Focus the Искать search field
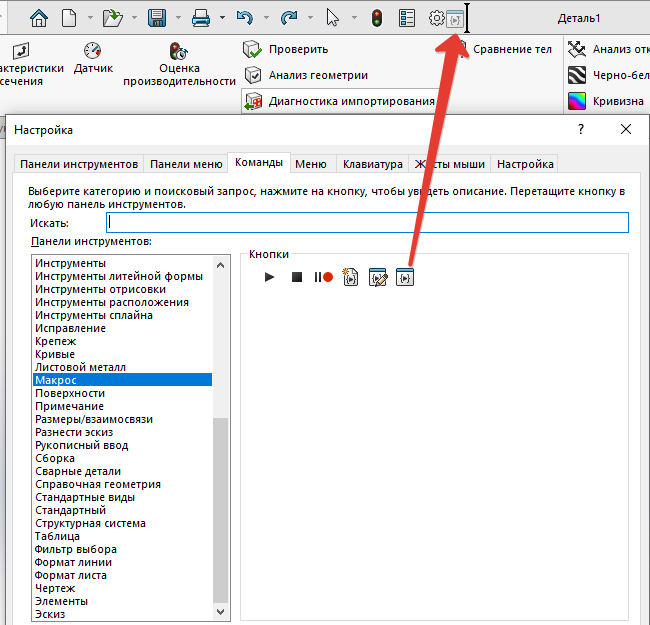The image size is (650, 625). [367, 223]
